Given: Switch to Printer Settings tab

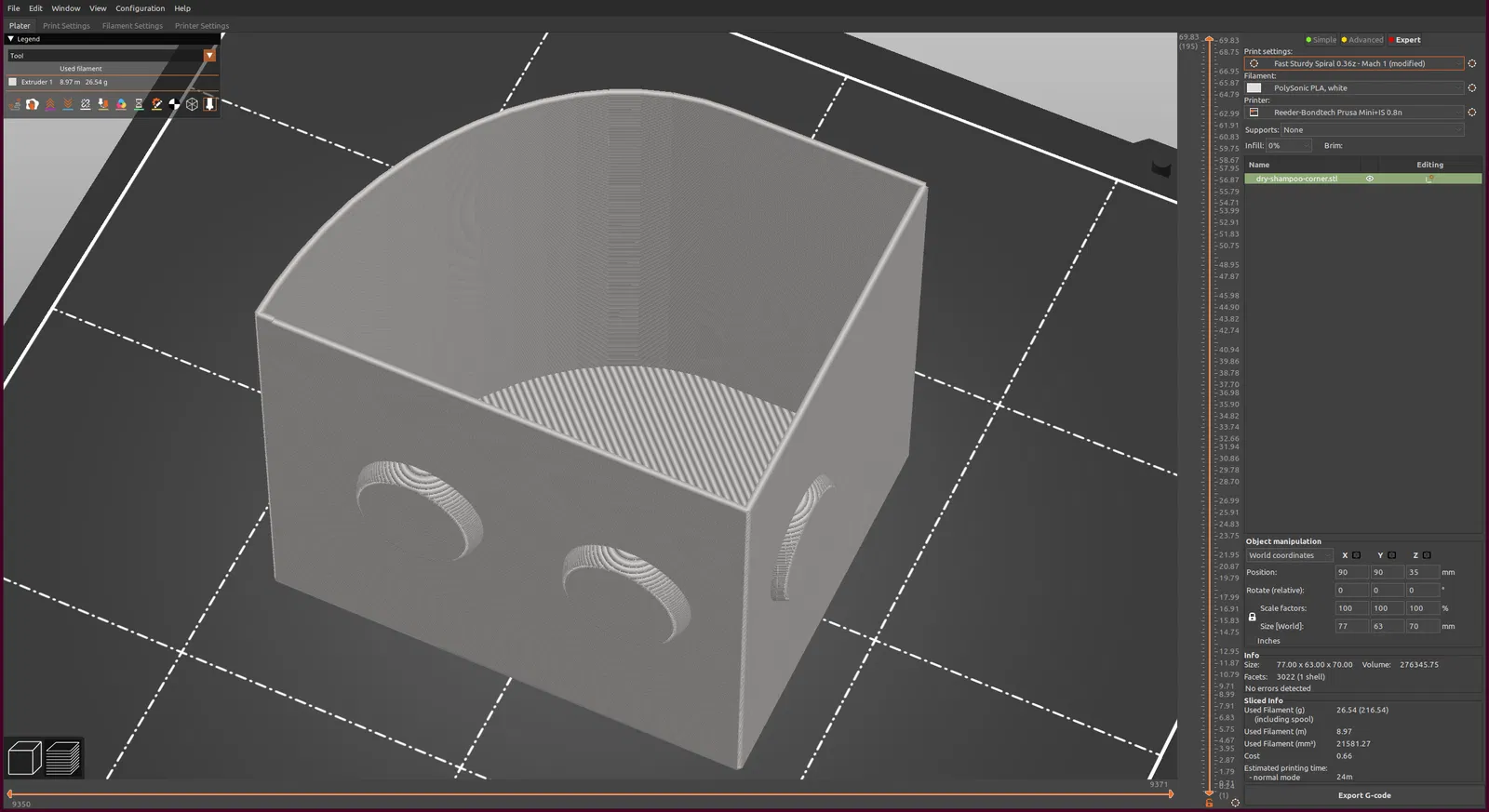Looking at the screenshot, I should coord(201,26).
